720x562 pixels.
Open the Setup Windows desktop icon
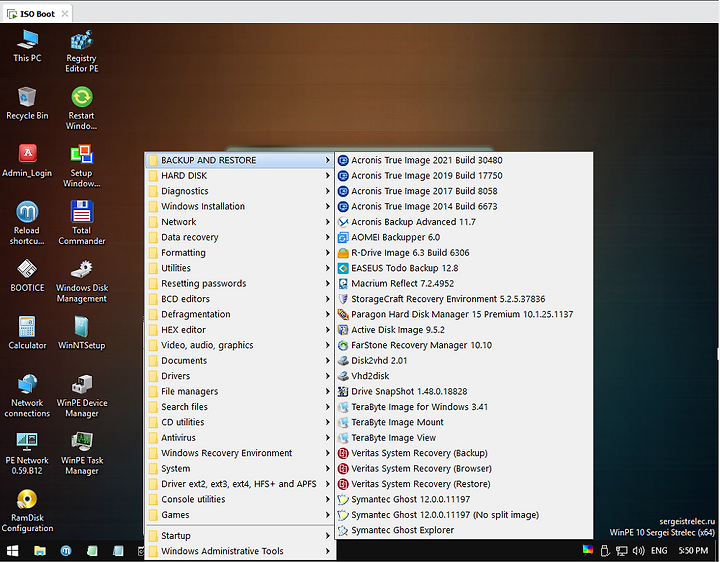pos(82,166)
